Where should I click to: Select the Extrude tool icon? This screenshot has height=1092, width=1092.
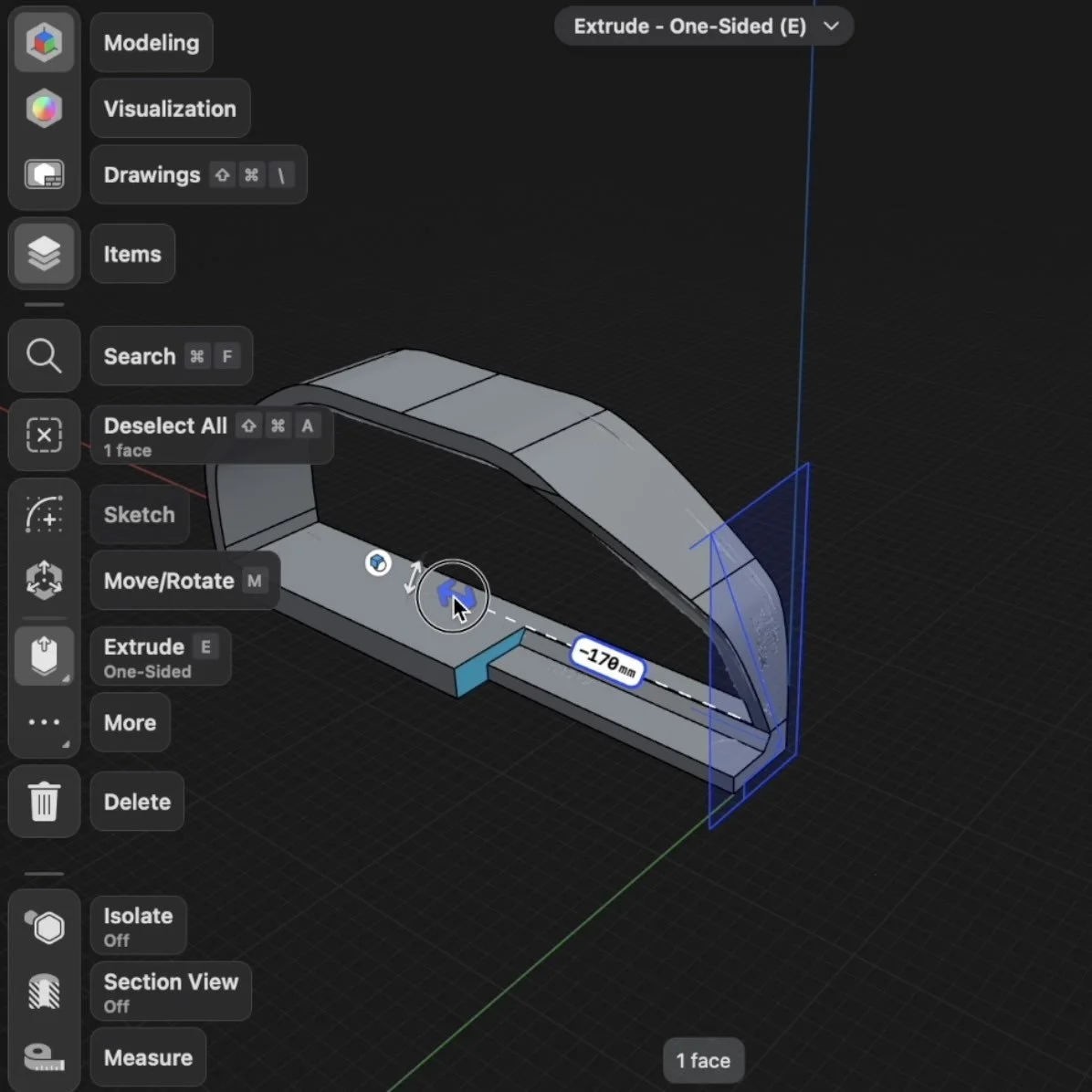click(x=44, y=656)
